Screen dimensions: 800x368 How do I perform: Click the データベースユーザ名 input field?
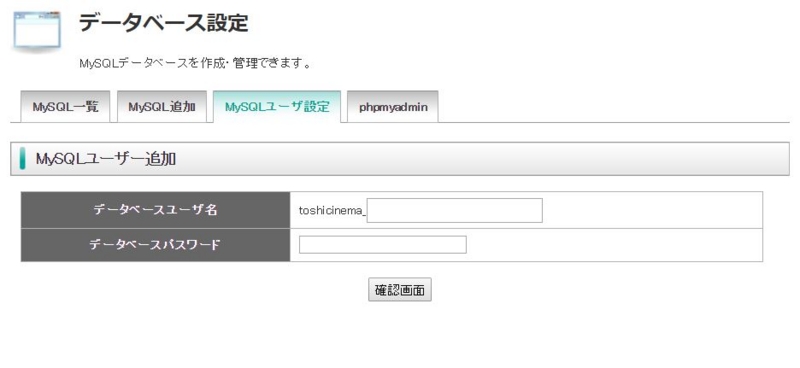[x=455, y=210]
